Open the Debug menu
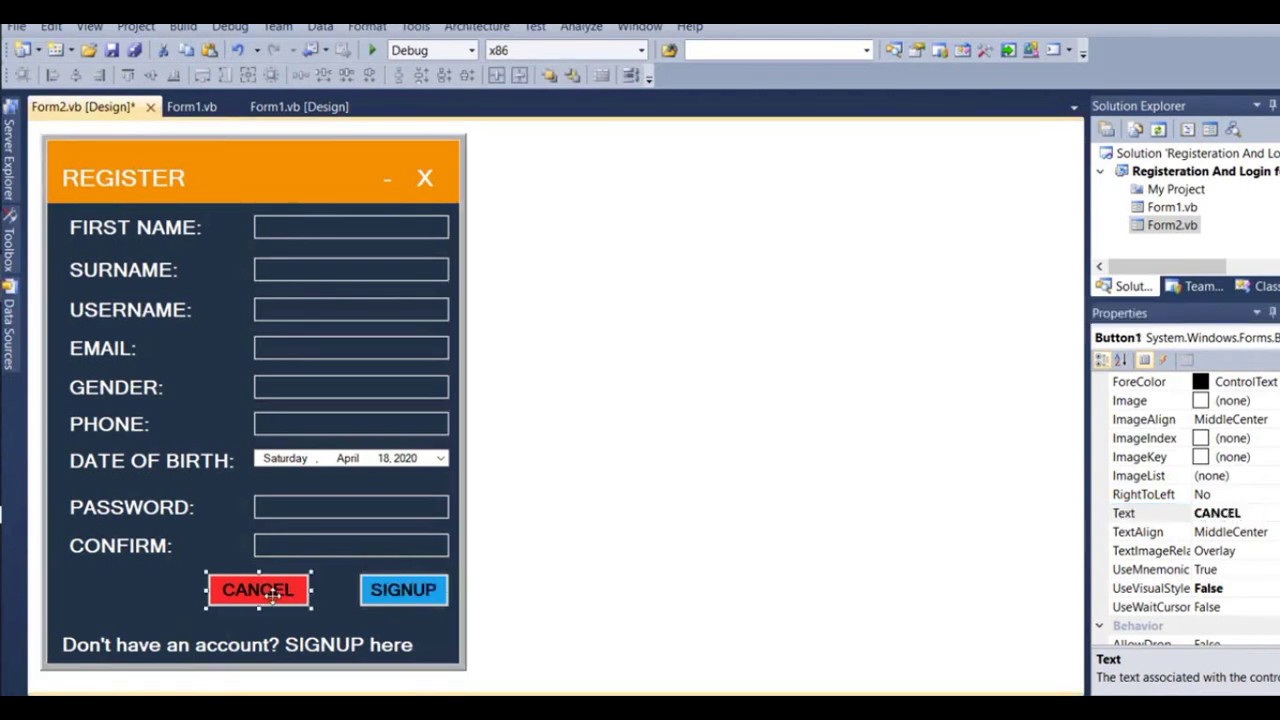Screen dimensions: 1280x720 pyautogui.click(x=230, y=25)
